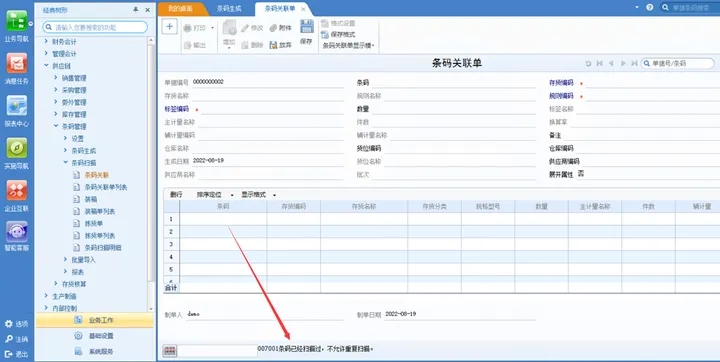The height and width of the screenshot is (362, 720).
Task: Switch to the 我的桌面 tab
Action: coord(180,9)
